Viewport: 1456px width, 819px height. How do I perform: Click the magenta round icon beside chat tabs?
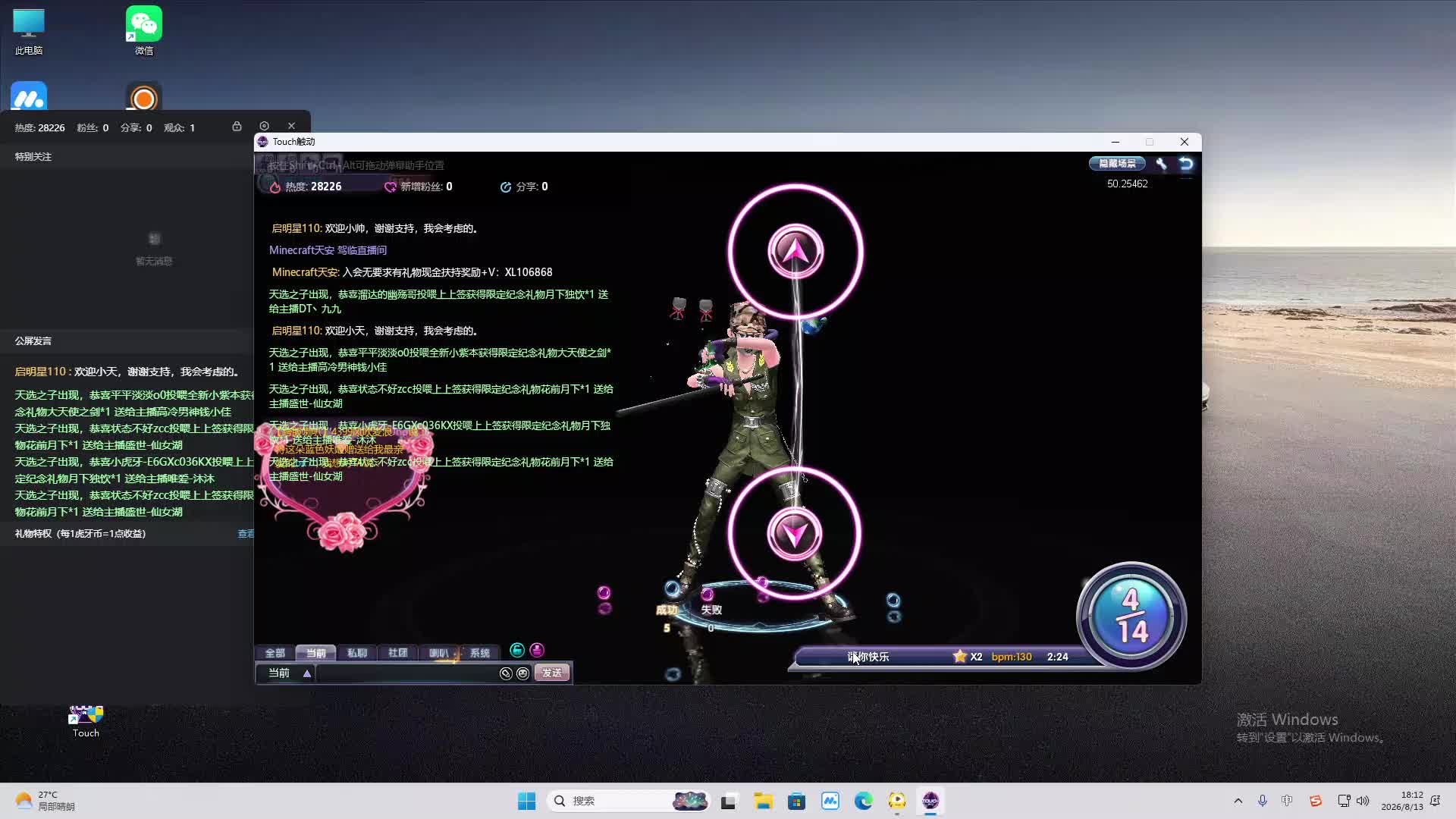coord(537,650)
